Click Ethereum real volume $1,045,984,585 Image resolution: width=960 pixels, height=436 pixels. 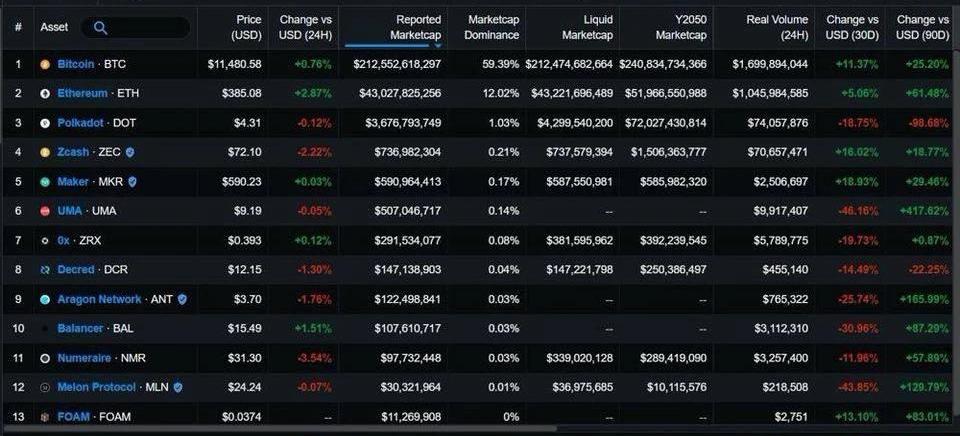click(770, 94)
